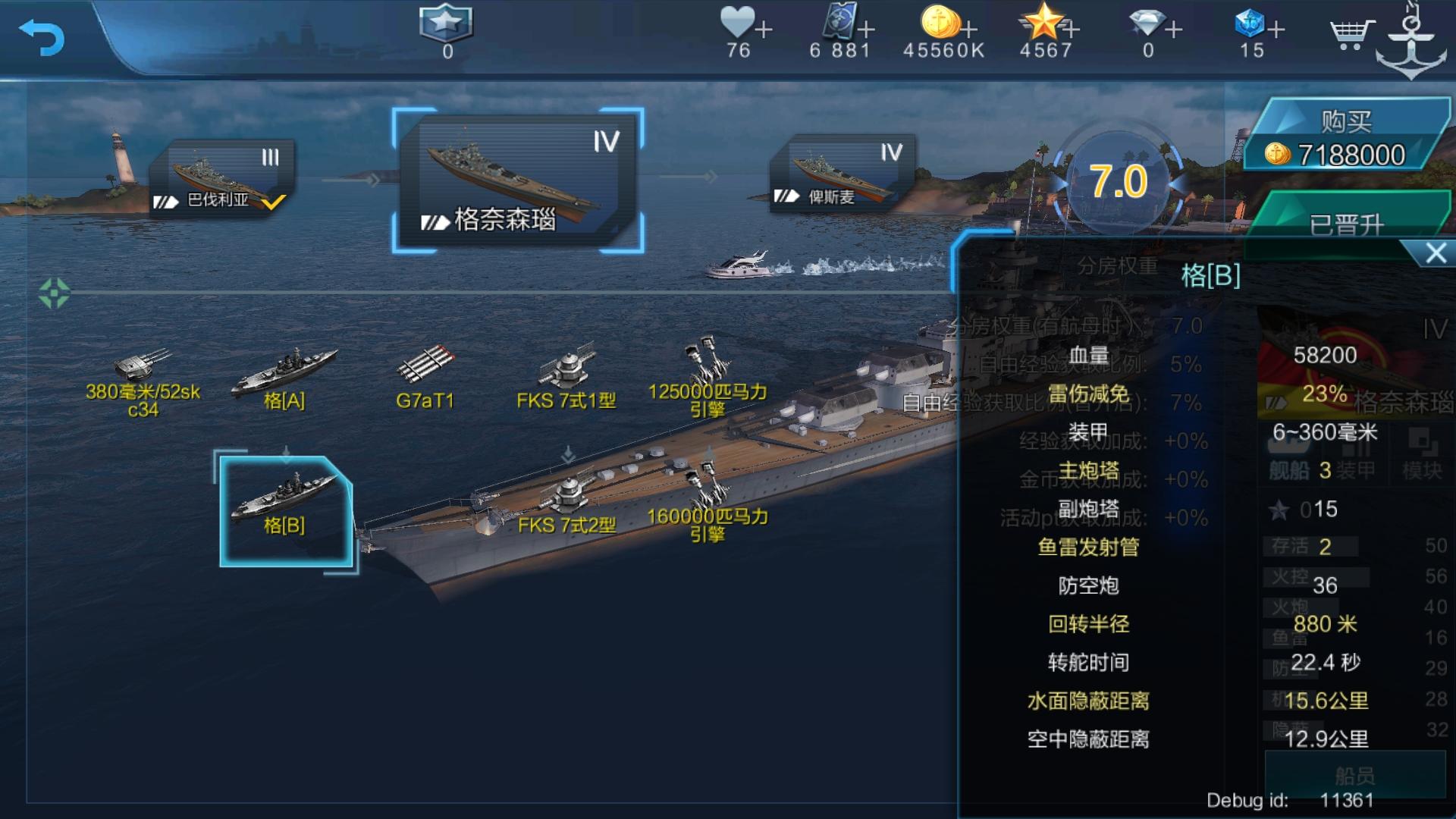Buy ship for 7188000 coins
Viewport: 1456px width, 819px height.
[1346, 136]
